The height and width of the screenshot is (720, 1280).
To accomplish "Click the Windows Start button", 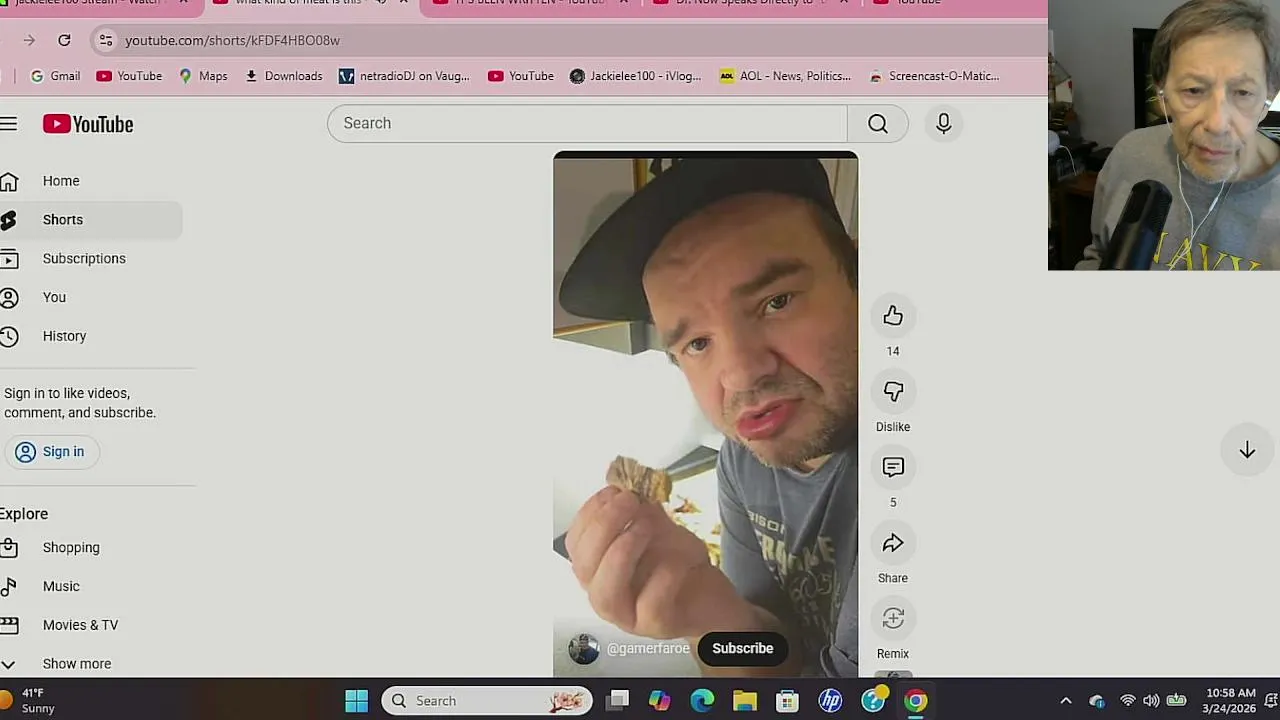I will 357,701.
